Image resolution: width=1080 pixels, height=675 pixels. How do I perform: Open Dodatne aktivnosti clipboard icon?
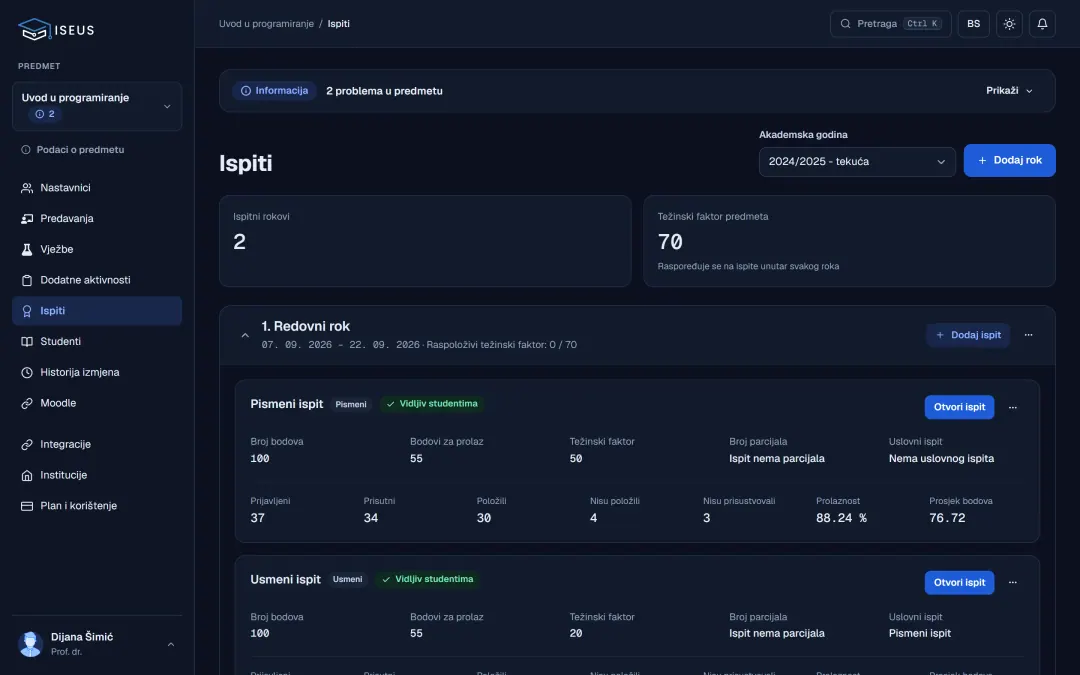pyautogui.click(x=27, y=280)
